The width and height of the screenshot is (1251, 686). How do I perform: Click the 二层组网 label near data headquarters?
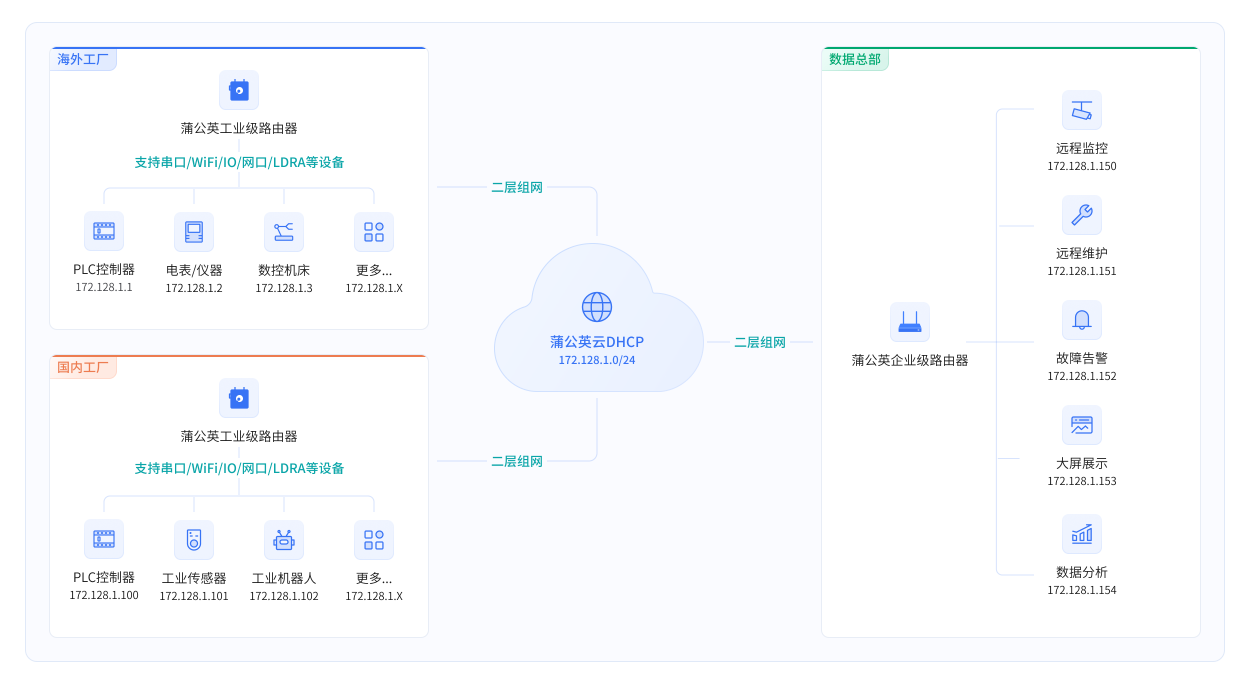tap(760, 342)
